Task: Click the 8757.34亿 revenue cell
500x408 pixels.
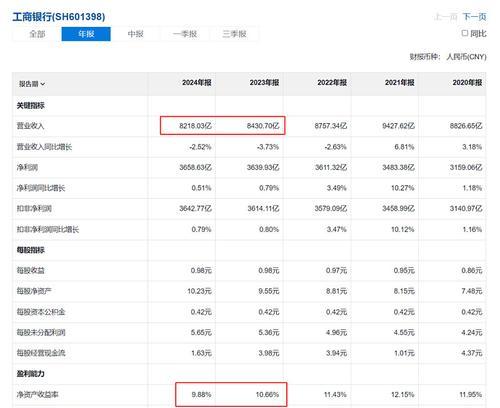Action: pos(331,126)
